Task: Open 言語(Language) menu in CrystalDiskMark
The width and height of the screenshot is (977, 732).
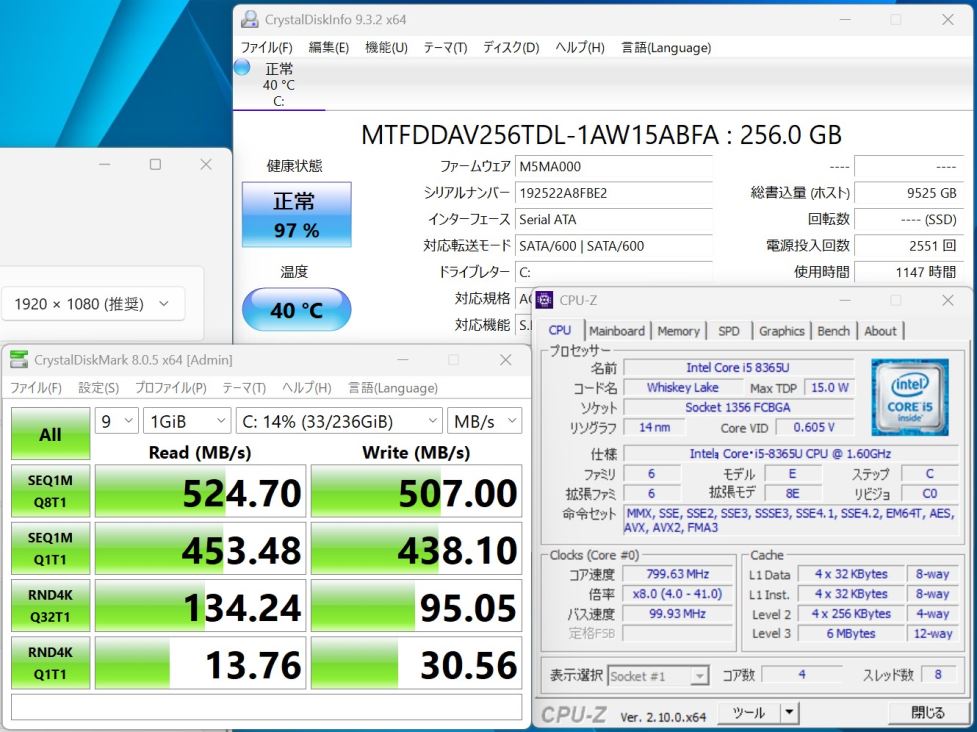Action: click(x=393, y=387)
